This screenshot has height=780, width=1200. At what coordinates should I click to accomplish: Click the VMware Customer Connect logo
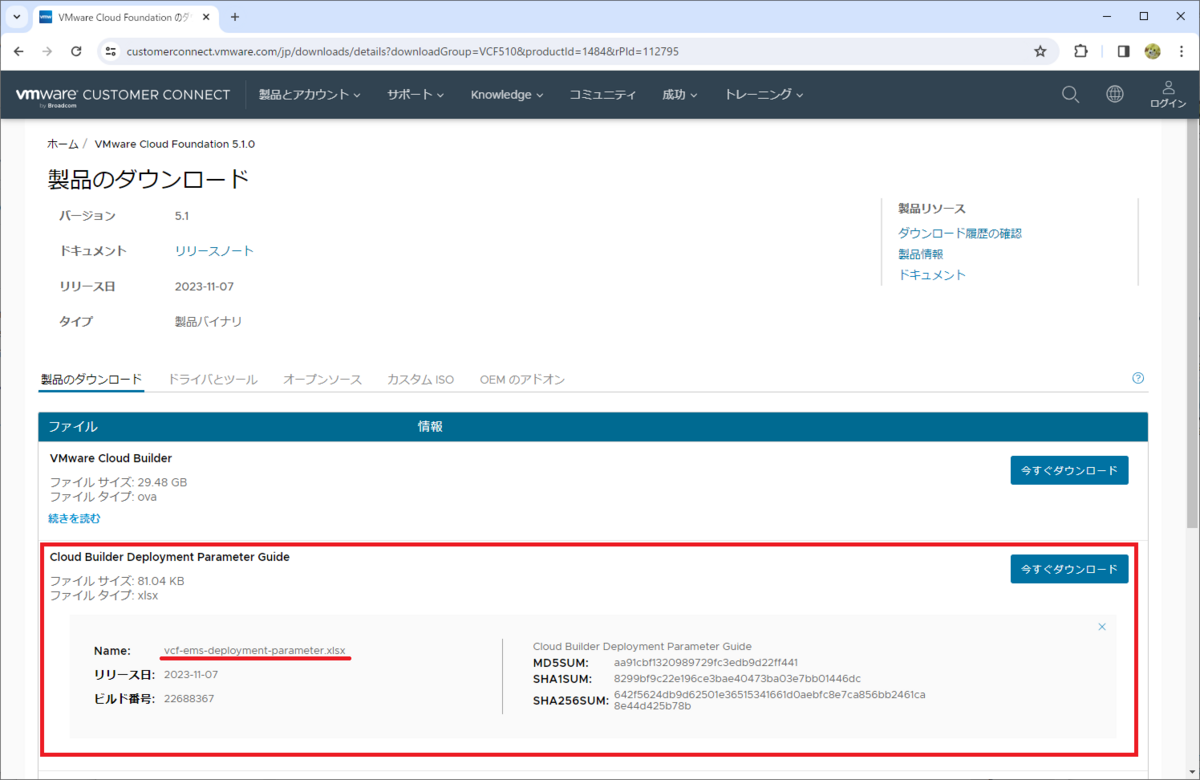123,95
